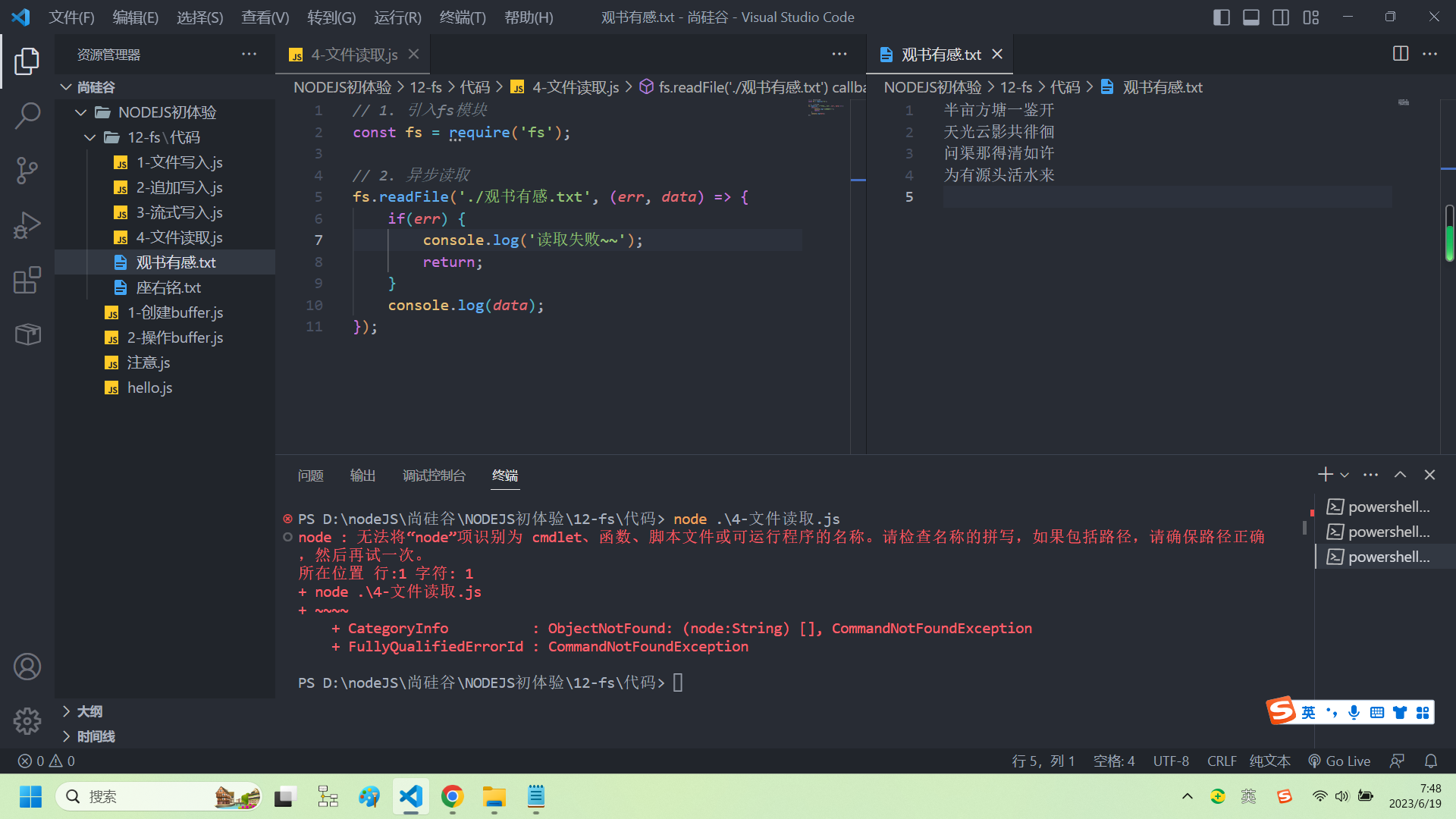Toggle primary side bar layout button
Viewport: 1456px width, 819px height.
tap(1221, 17)
